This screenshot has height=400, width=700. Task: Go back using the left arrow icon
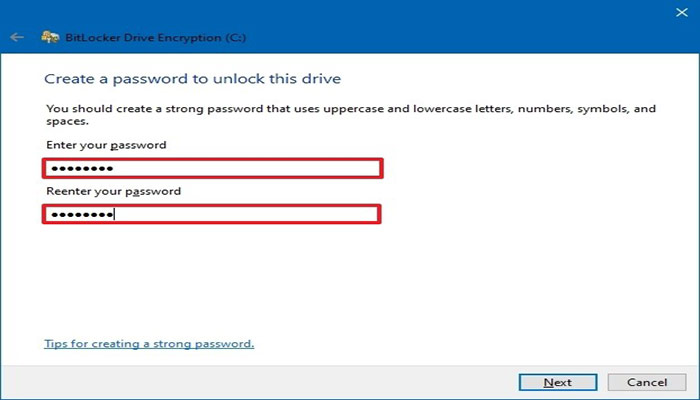[x=17, y=37]
